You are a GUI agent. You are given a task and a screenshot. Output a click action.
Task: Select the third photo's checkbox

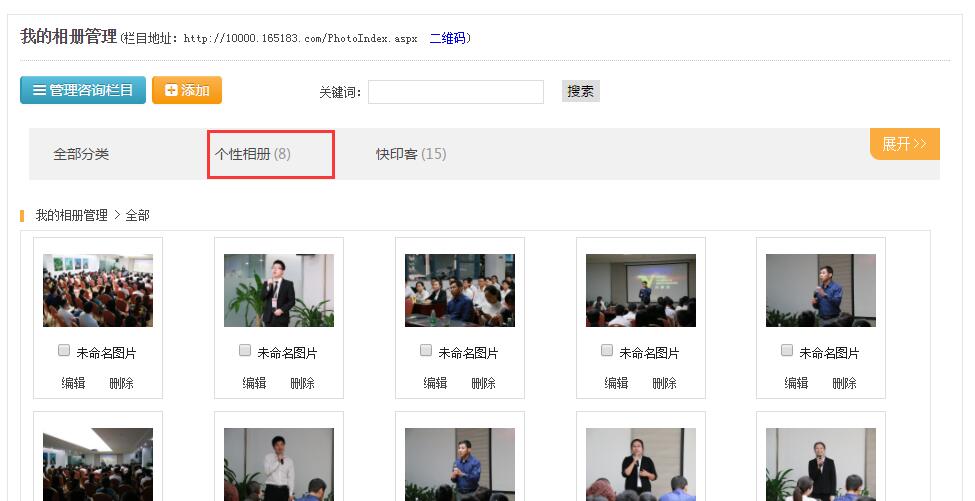[x=426, y=351]
